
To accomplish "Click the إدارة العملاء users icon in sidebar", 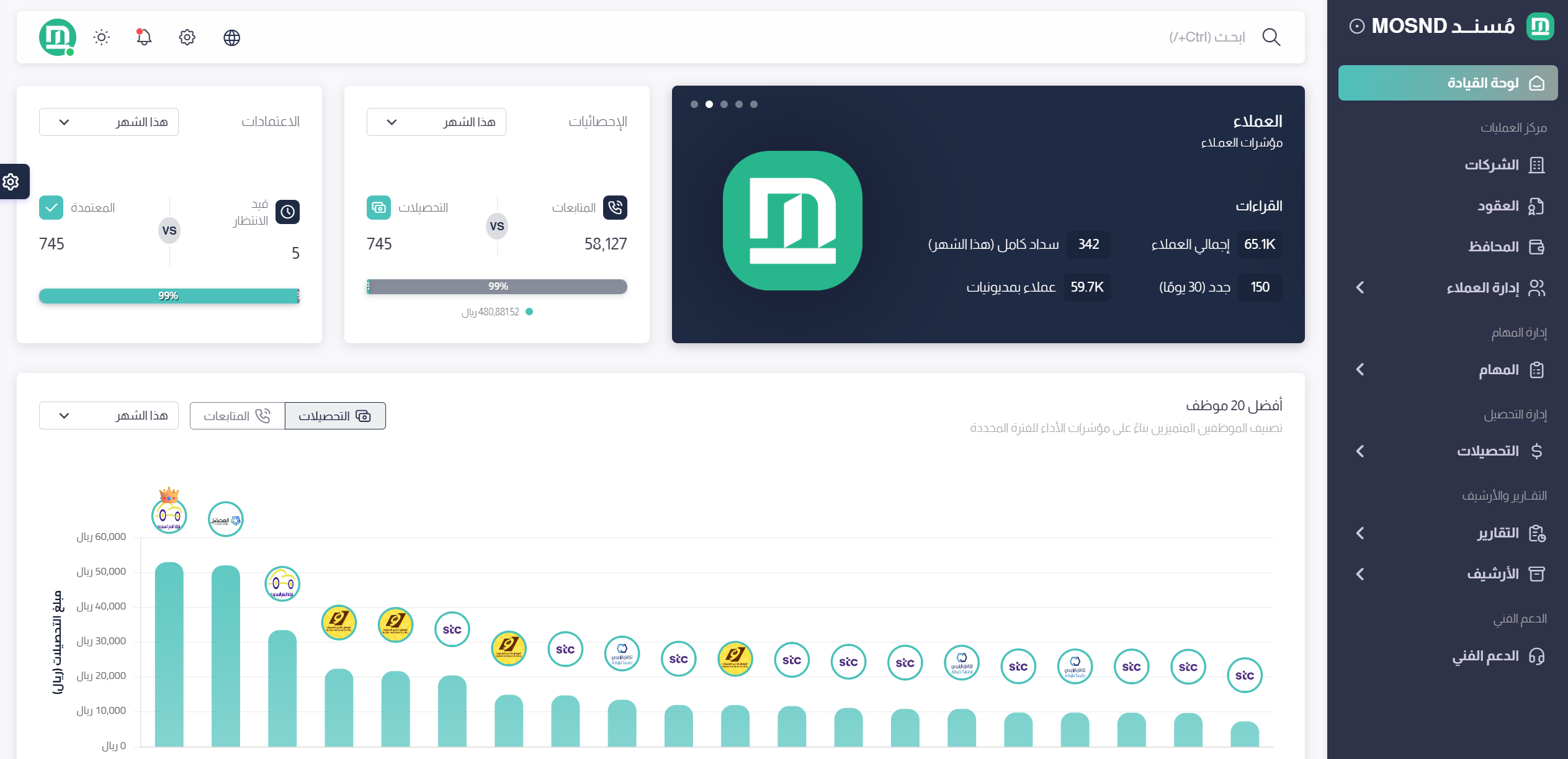I will pos(1536,287).
